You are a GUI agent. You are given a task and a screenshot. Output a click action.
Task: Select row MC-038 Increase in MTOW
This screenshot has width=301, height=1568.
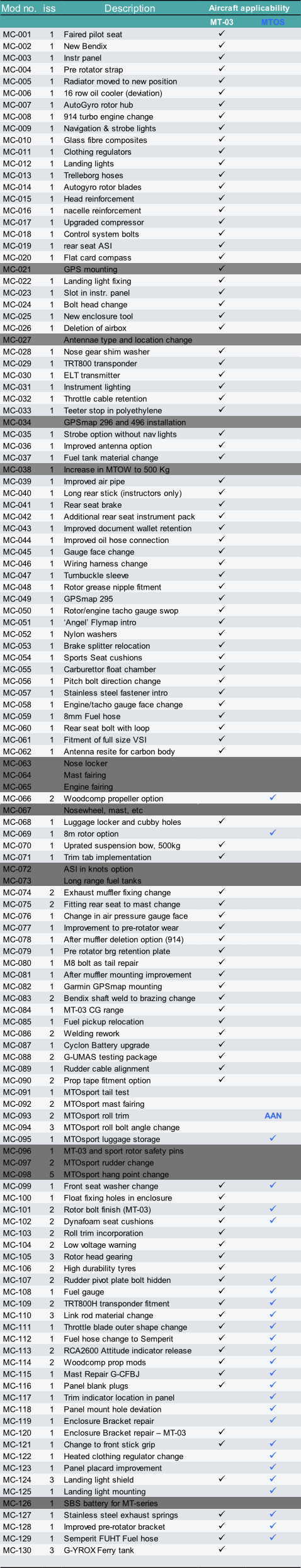point(150,469)
